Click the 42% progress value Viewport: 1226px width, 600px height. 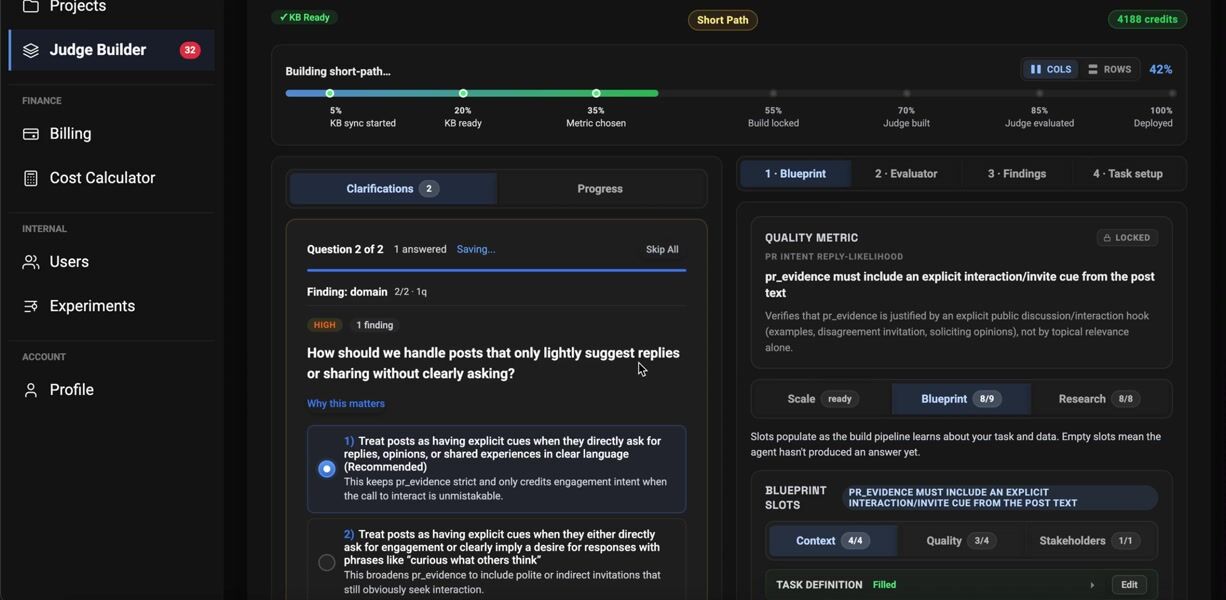[x=1160, y=70]
